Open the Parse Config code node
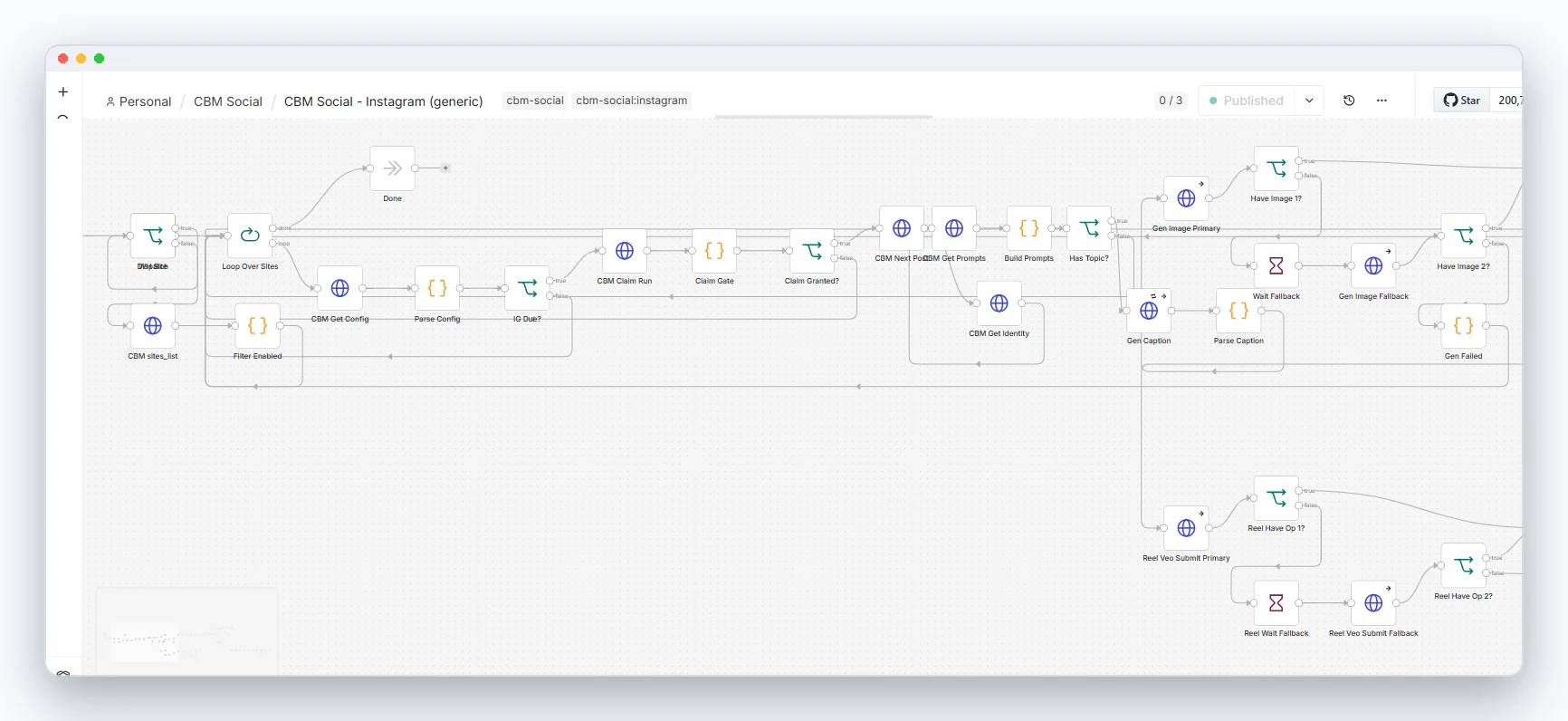The image size is (1568, 721). pos(437,288)
